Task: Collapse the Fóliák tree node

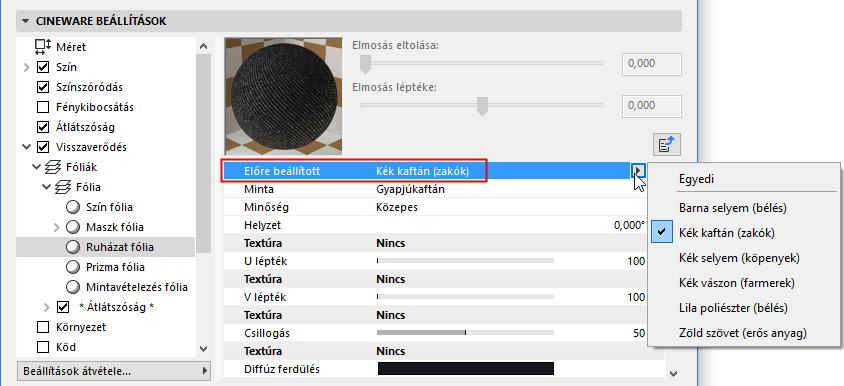Action: [37, 167]
